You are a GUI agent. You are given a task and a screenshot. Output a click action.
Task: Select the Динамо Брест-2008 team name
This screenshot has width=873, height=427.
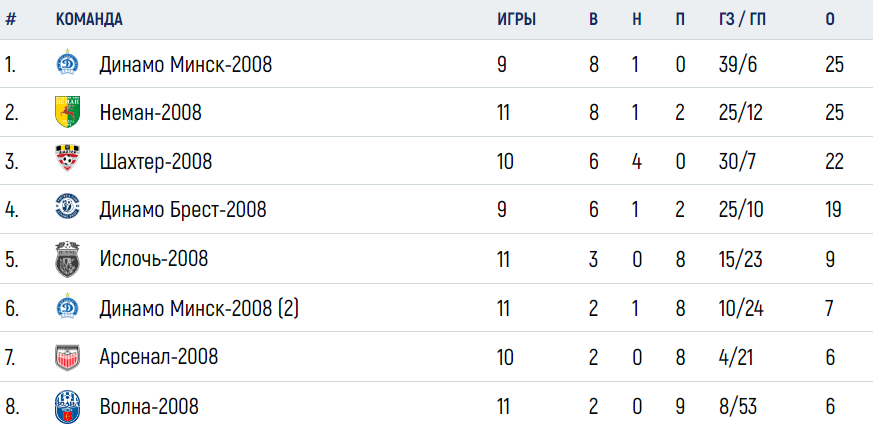click(x=183, y=210)
